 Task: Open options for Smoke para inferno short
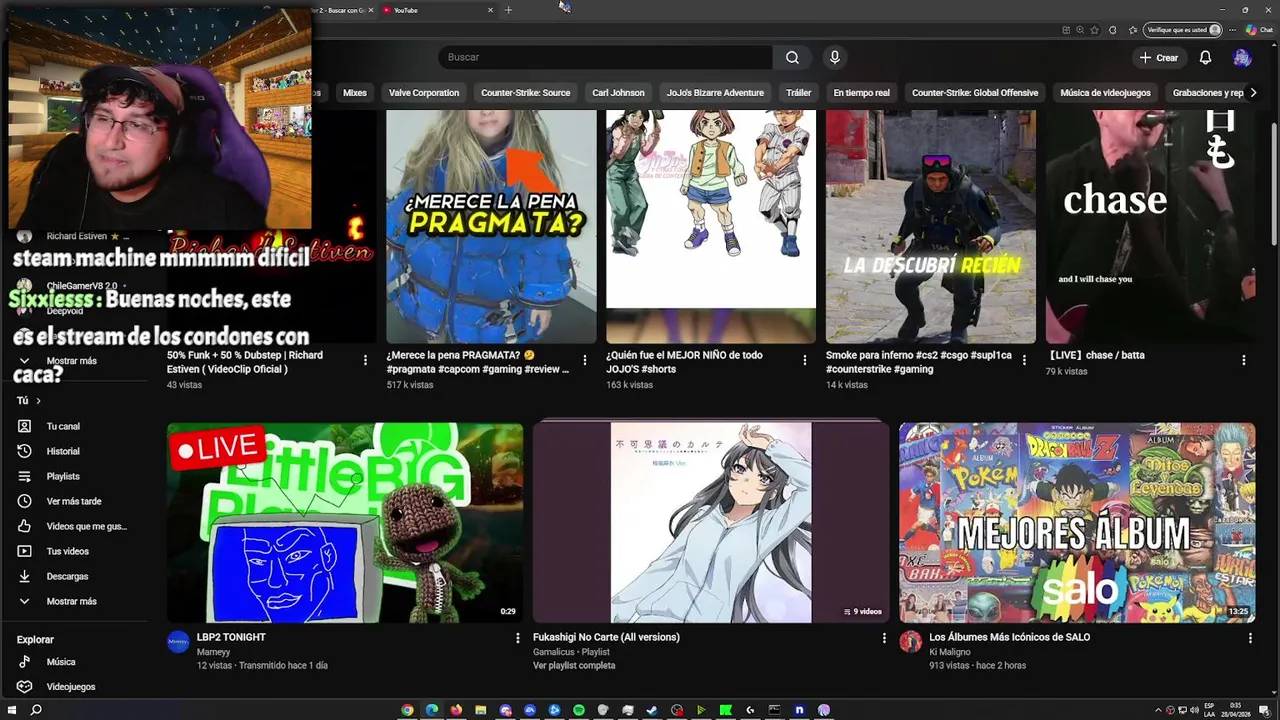click(1024, 360)
